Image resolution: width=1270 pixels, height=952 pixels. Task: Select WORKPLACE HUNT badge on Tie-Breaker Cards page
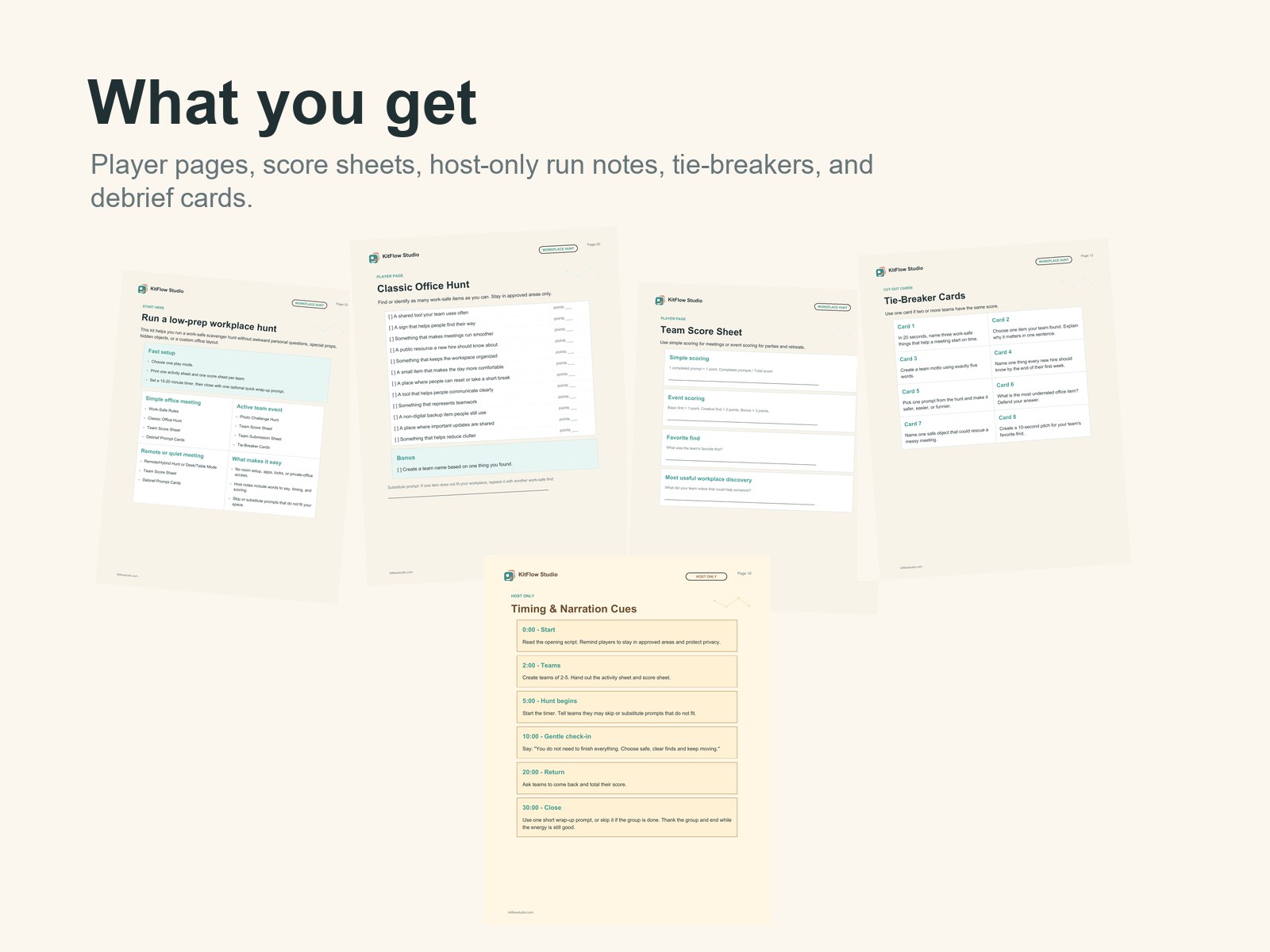(1053, 260)
